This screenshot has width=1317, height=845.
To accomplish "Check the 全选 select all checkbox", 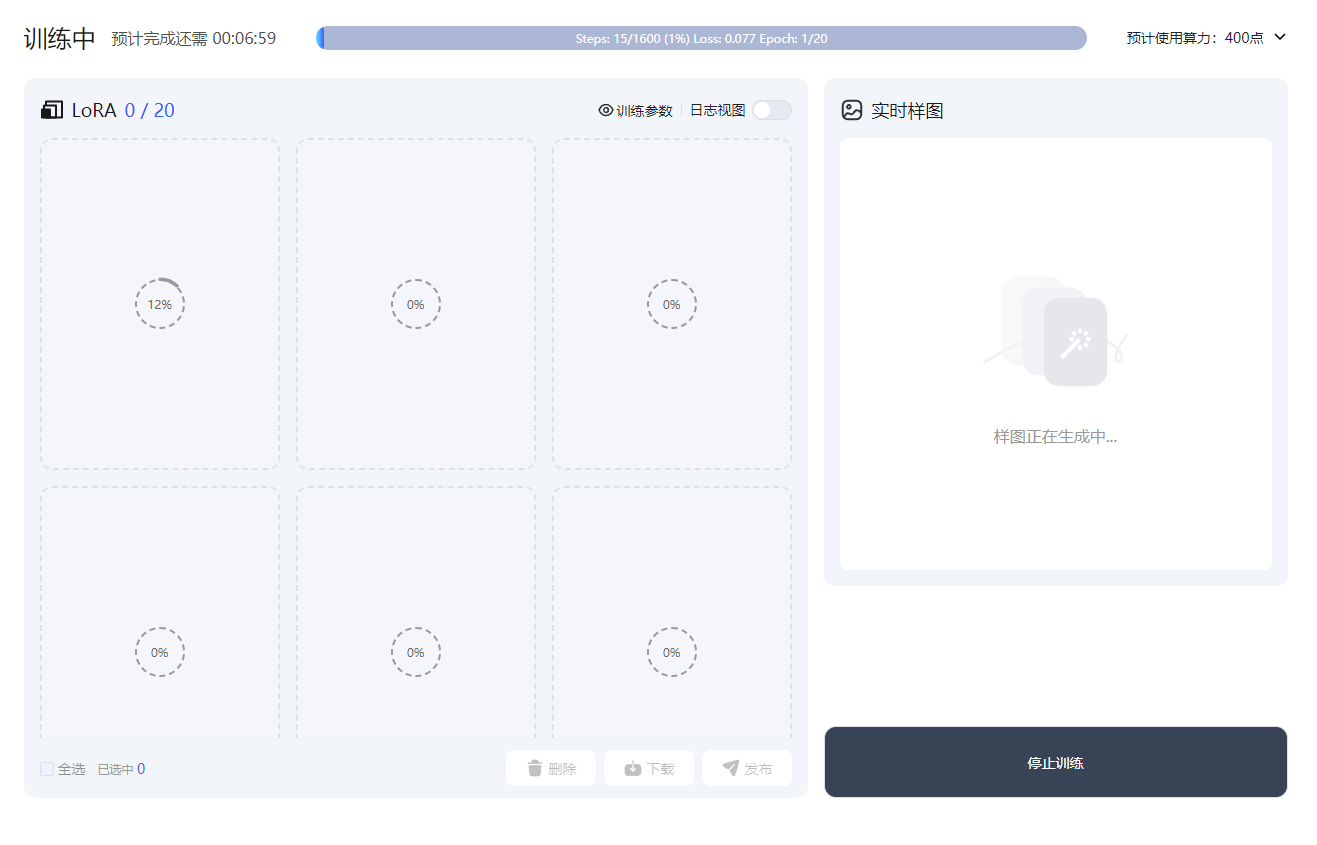I will click(x=47, y=769).
